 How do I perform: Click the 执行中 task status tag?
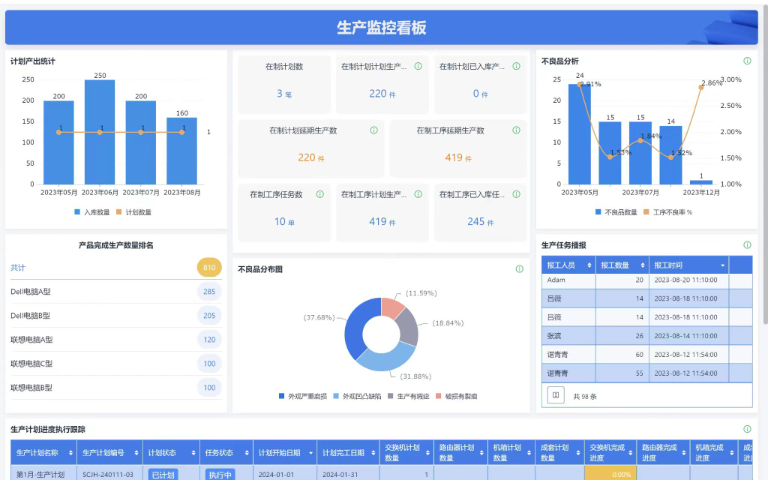point(220,475)
